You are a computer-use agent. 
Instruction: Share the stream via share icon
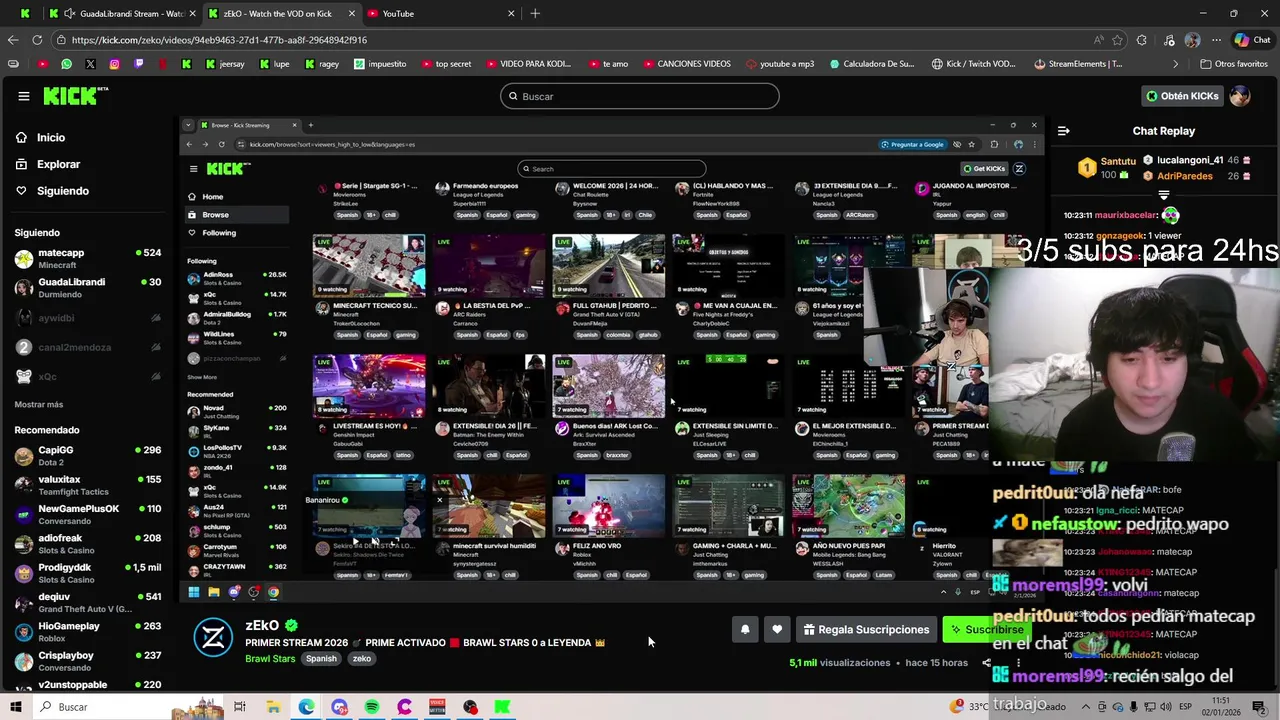point(986,663)
